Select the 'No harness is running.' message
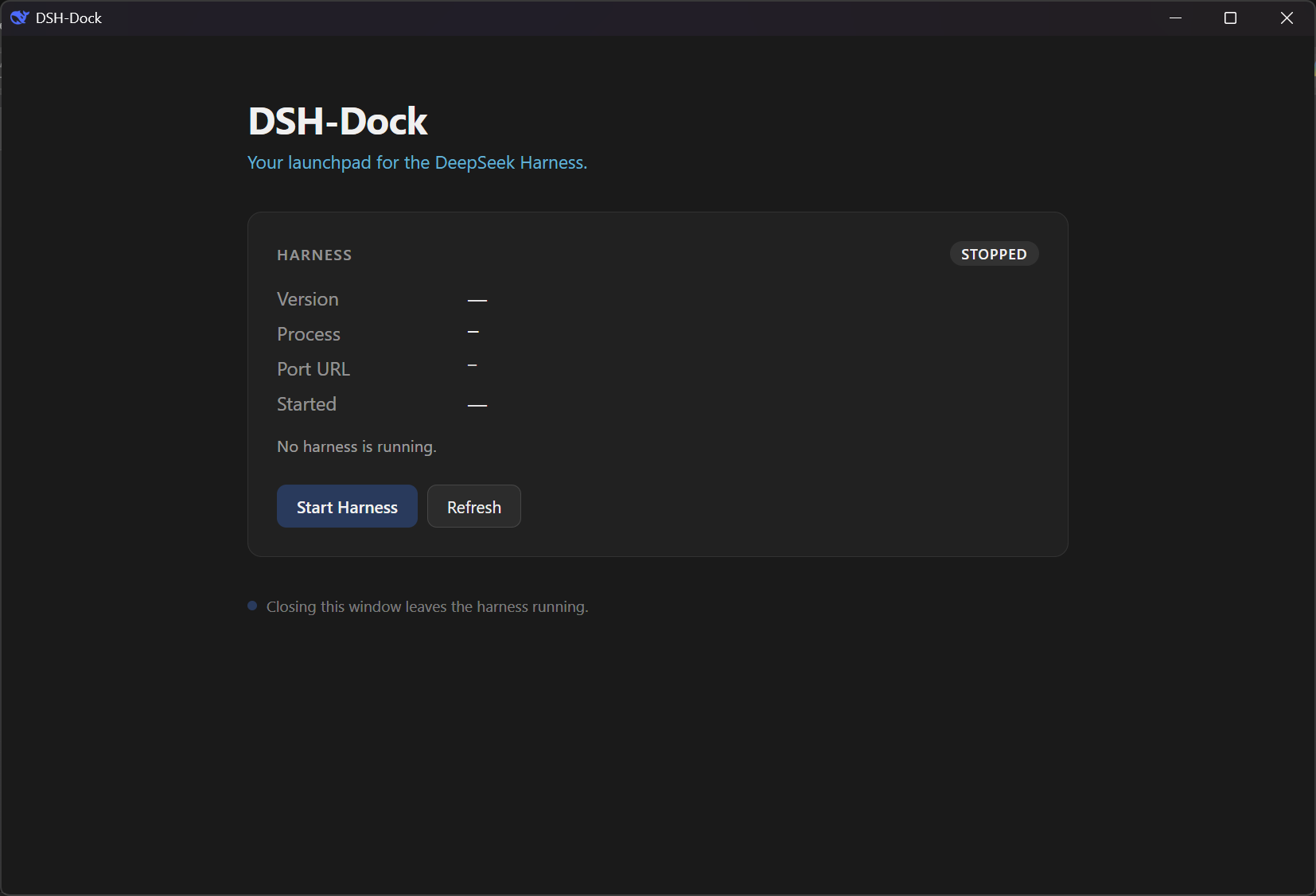Viewport: 1316px width, 896px height. point(356,446)
